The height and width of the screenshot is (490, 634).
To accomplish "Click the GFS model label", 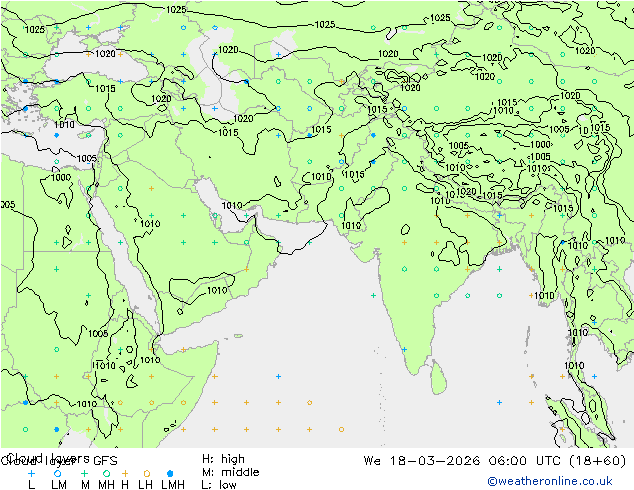I will pos(105,461).
